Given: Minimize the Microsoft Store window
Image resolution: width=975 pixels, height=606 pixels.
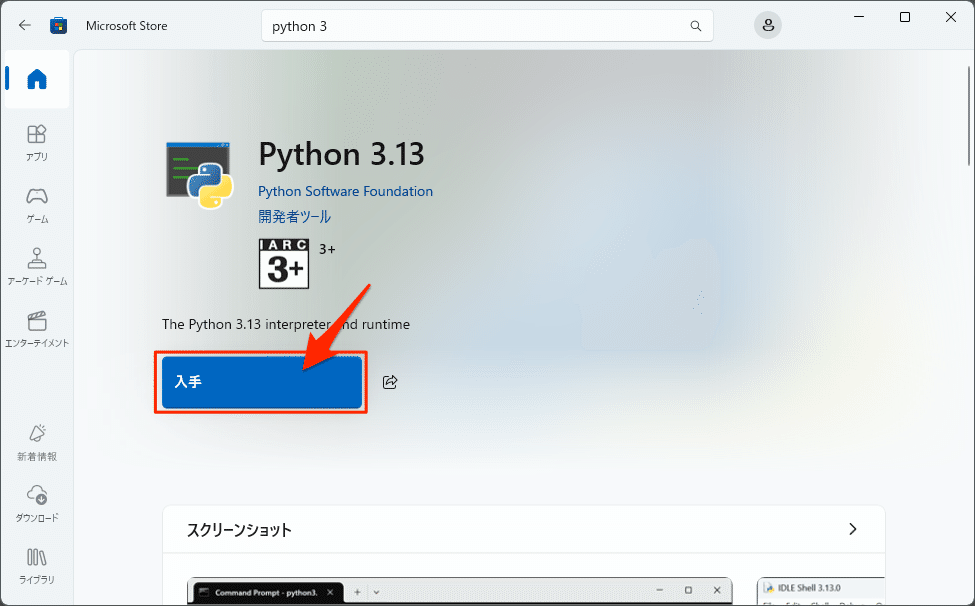Looking at the screenshot, I should [859, 17].
